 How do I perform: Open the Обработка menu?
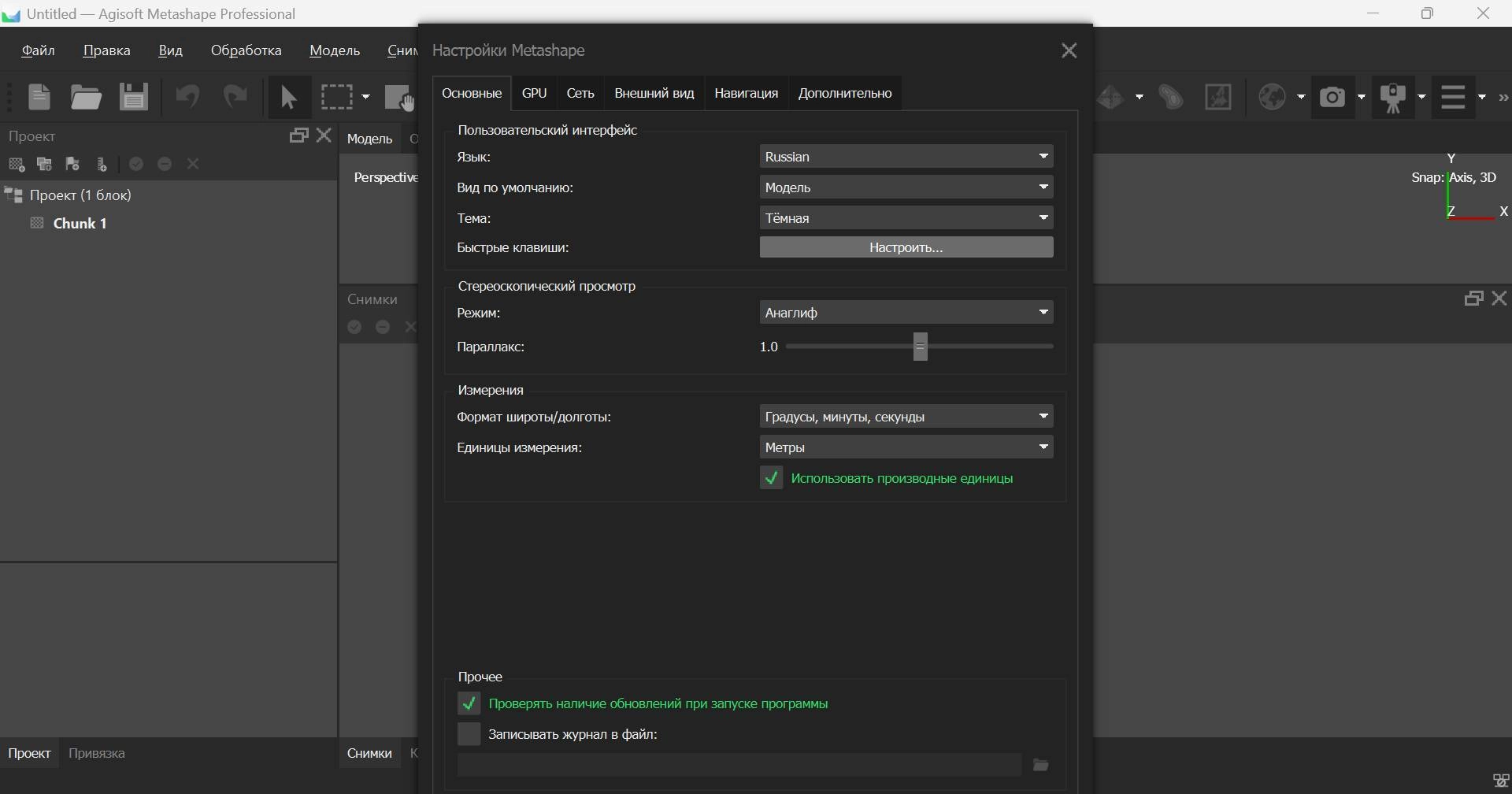tap(246, 50)
